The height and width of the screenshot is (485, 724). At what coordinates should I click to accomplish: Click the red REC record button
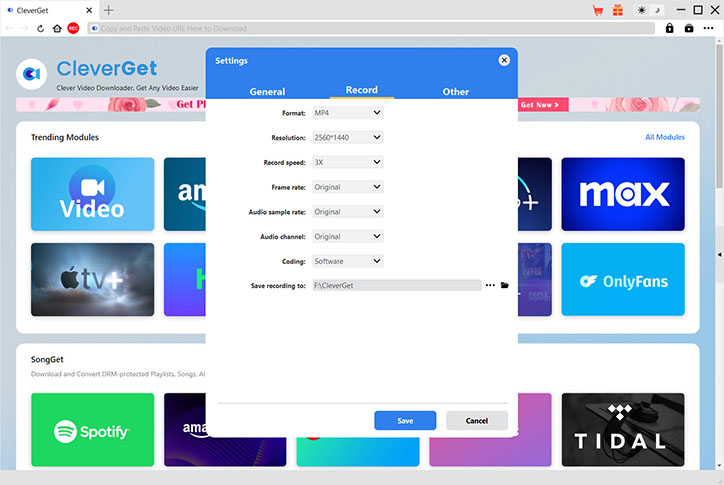73,29
